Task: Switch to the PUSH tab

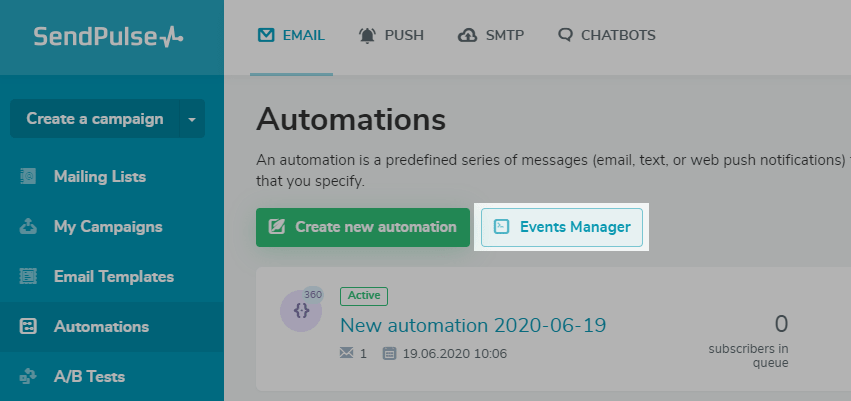Action: [391, 36]
